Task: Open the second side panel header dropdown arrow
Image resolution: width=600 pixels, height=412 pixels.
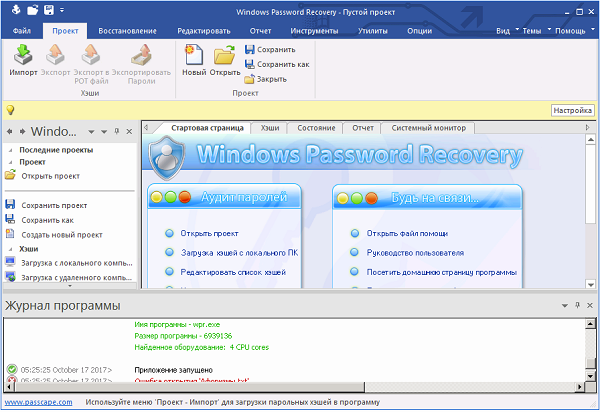Action: pyautogui.click(x=104, y=132)
